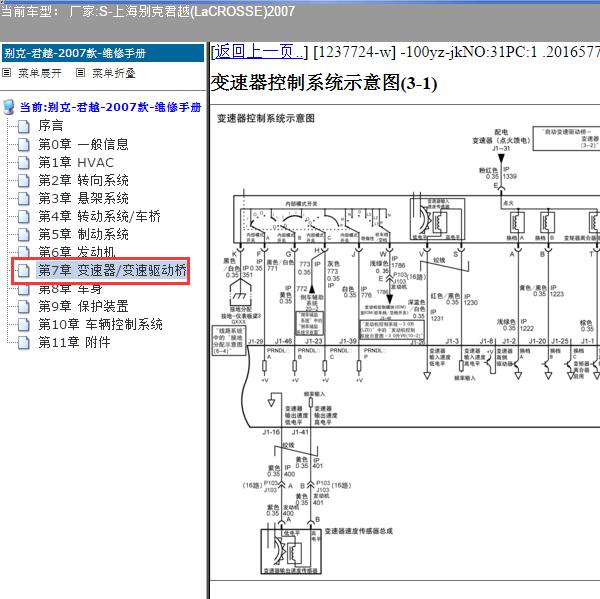The image size is (600, 599).
Task: Select 第10章 车辆控制系统 chapter
Action: (100, 324)
